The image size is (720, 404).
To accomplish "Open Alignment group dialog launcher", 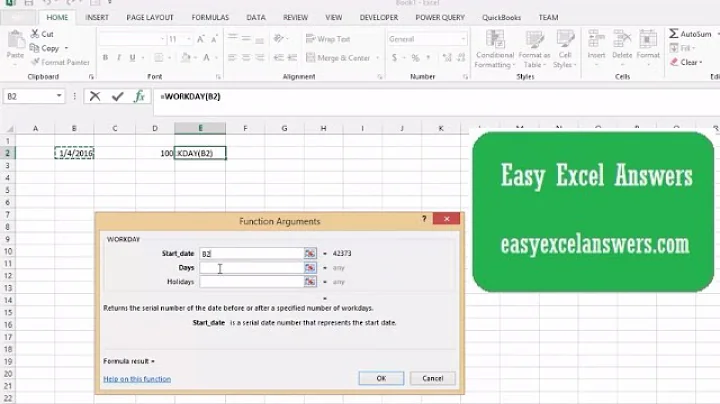I will [380, 77].
